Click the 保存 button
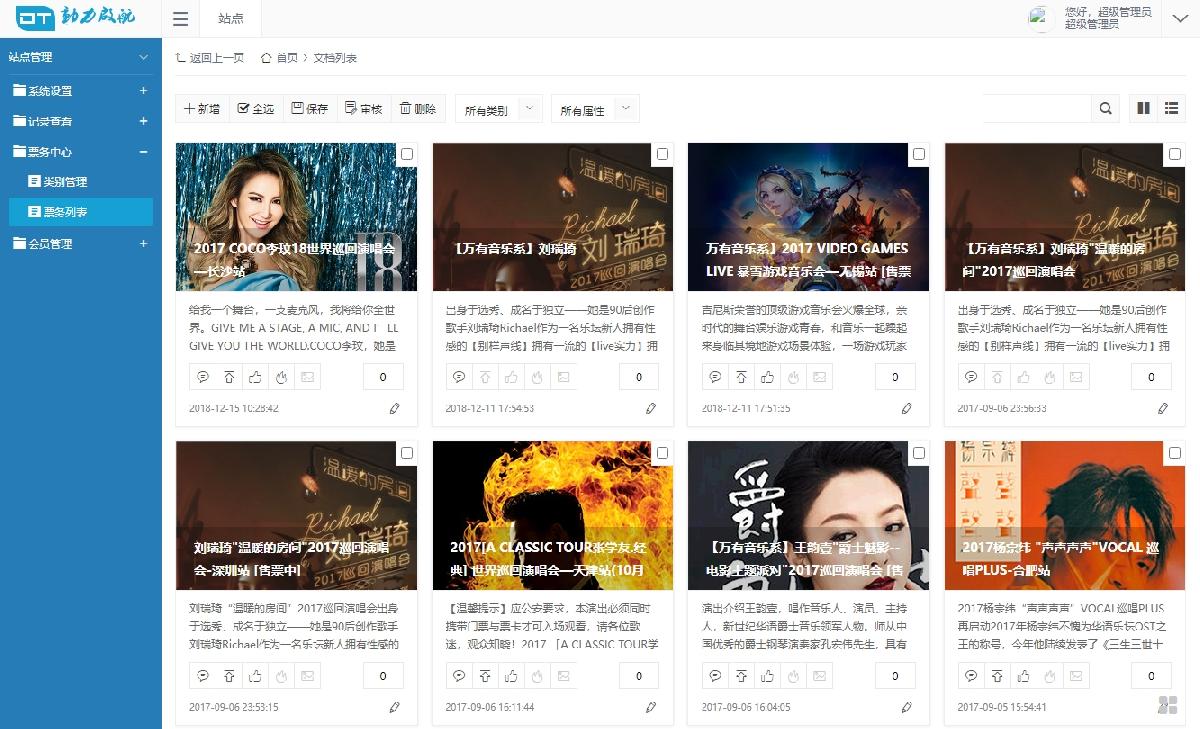Viewport: 1200px width, 729px height. pos(310,108)
